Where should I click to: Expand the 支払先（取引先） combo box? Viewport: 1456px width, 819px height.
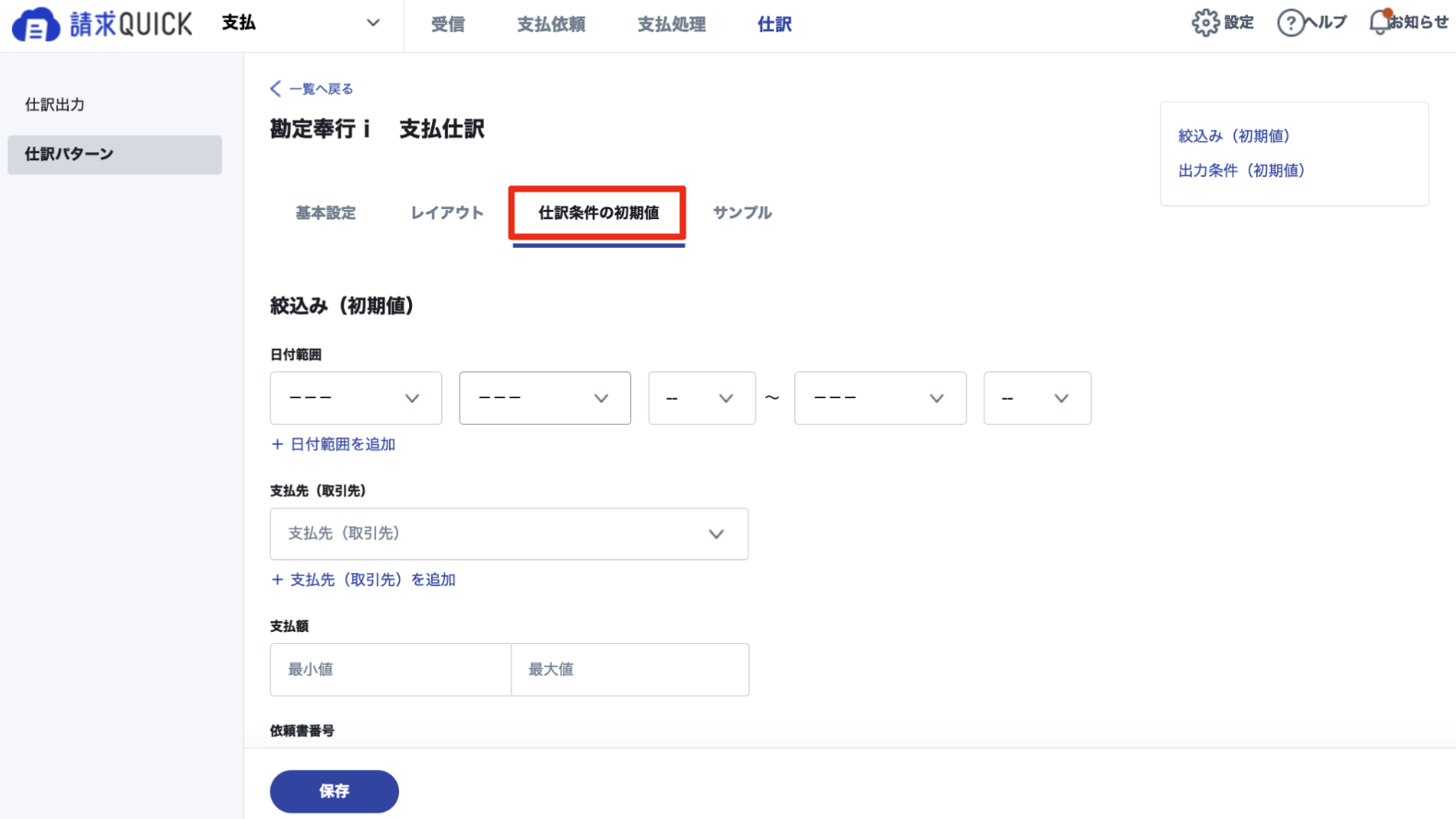[x=510, y=534]
